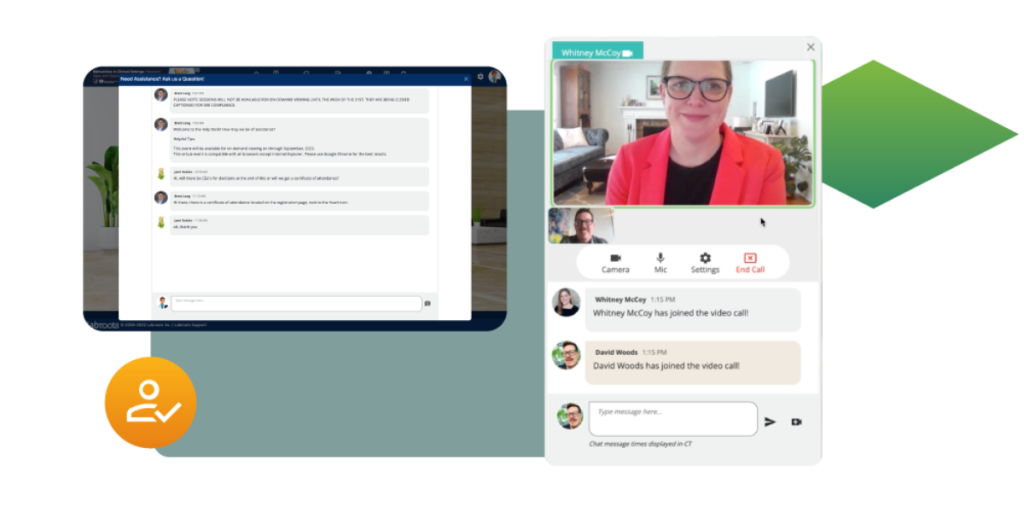Click the 'Need Assistance? Ask us a Question!' title
1024x512 pixels.
(x=162, y=79)
